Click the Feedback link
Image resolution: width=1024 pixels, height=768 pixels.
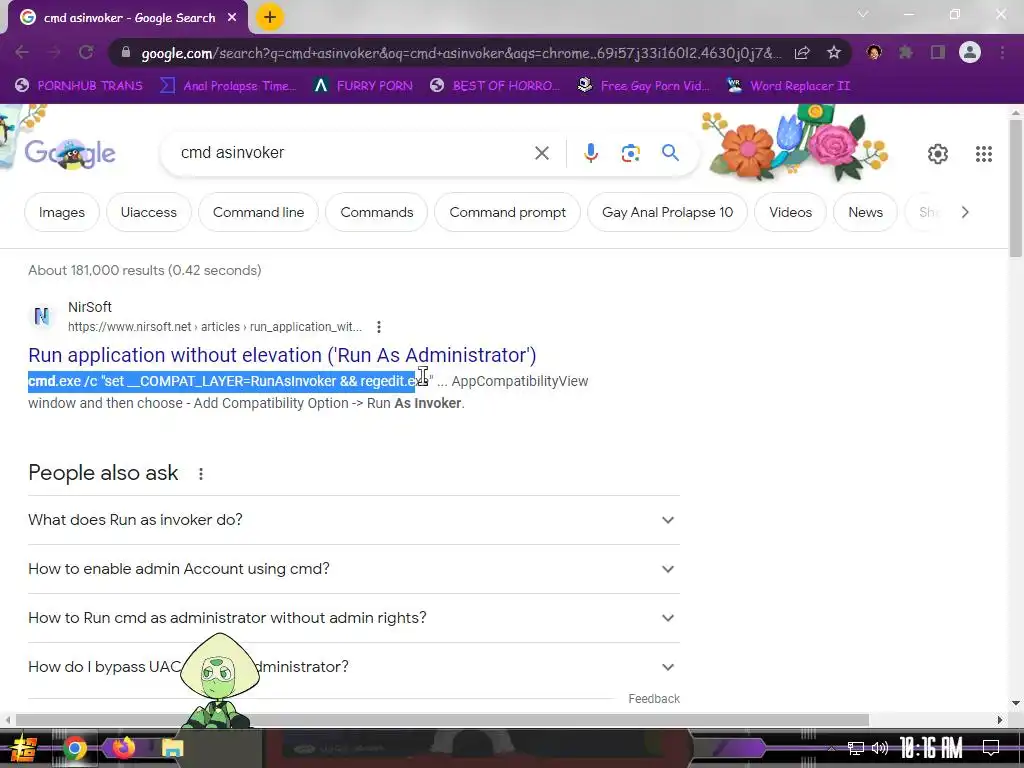pos(654,699)
